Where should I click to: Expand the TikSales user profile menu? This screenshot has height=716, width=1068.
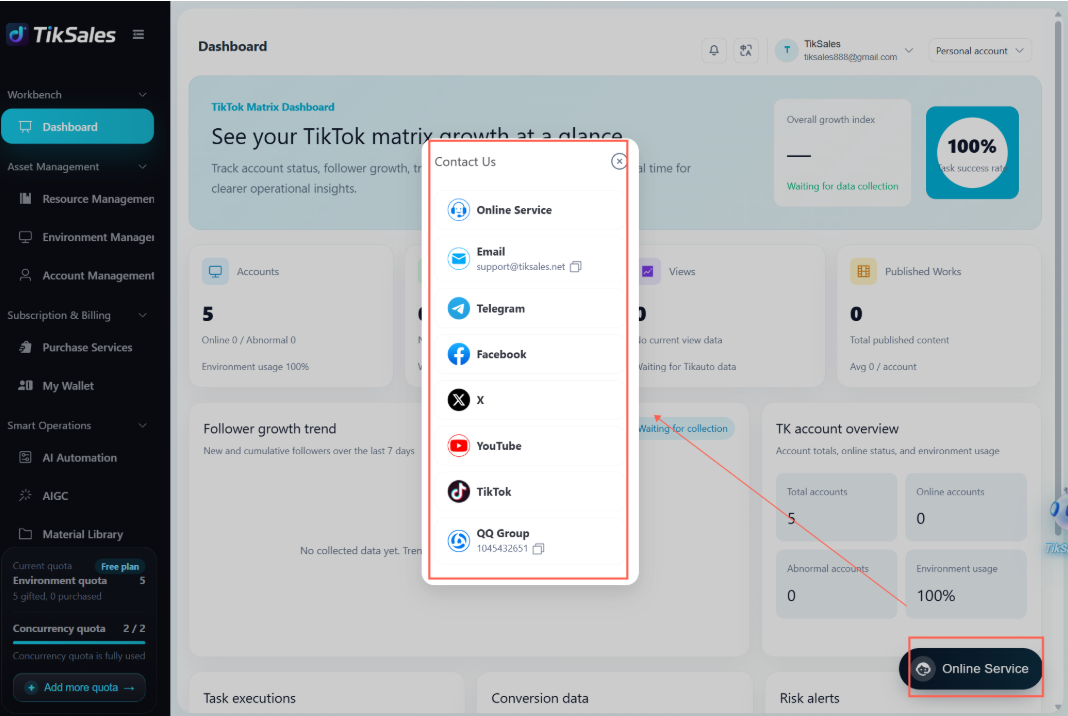[x=845, y=50]
